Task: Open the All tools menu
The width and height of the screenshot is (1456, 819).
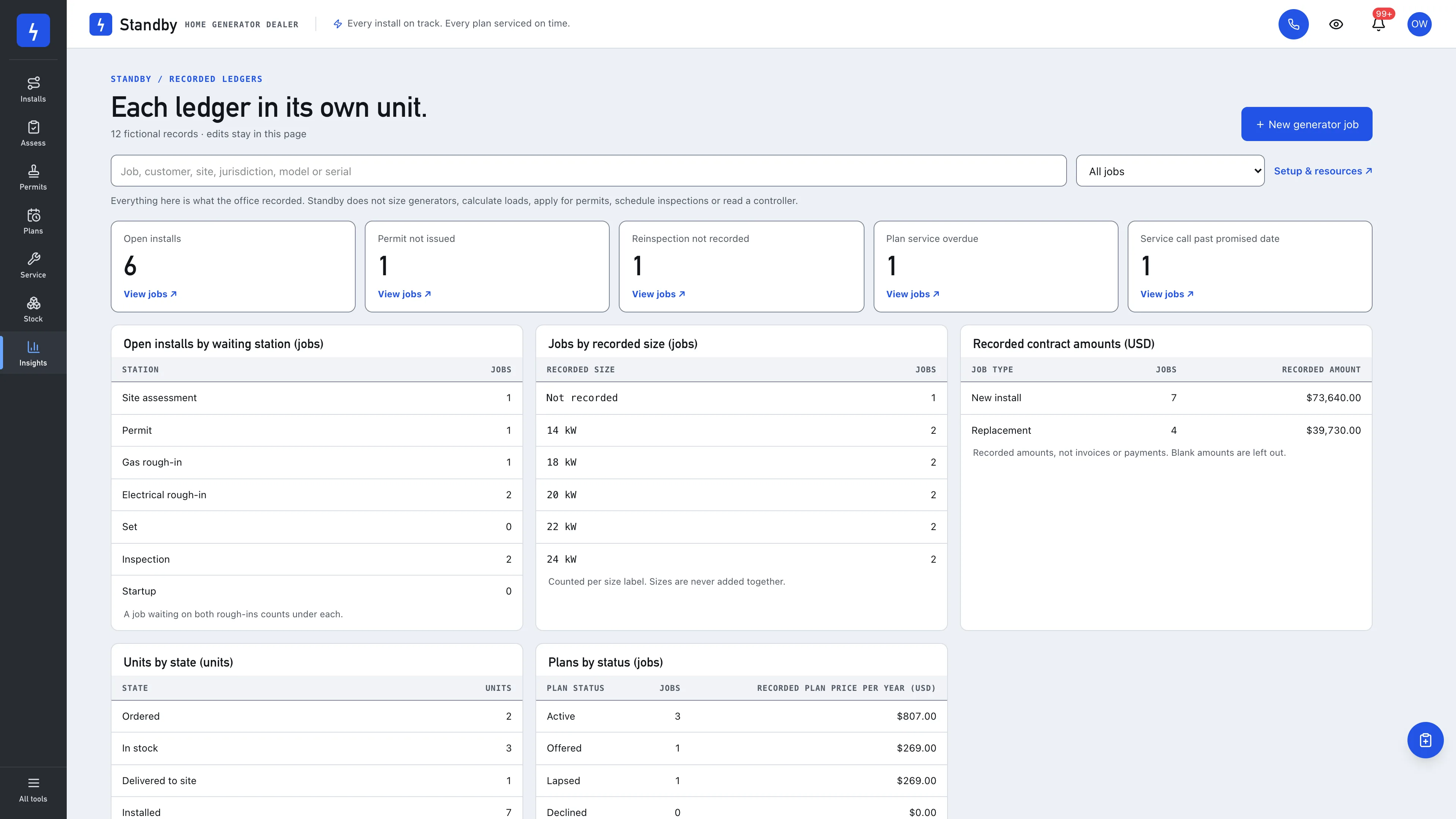Action: [33, 789]
